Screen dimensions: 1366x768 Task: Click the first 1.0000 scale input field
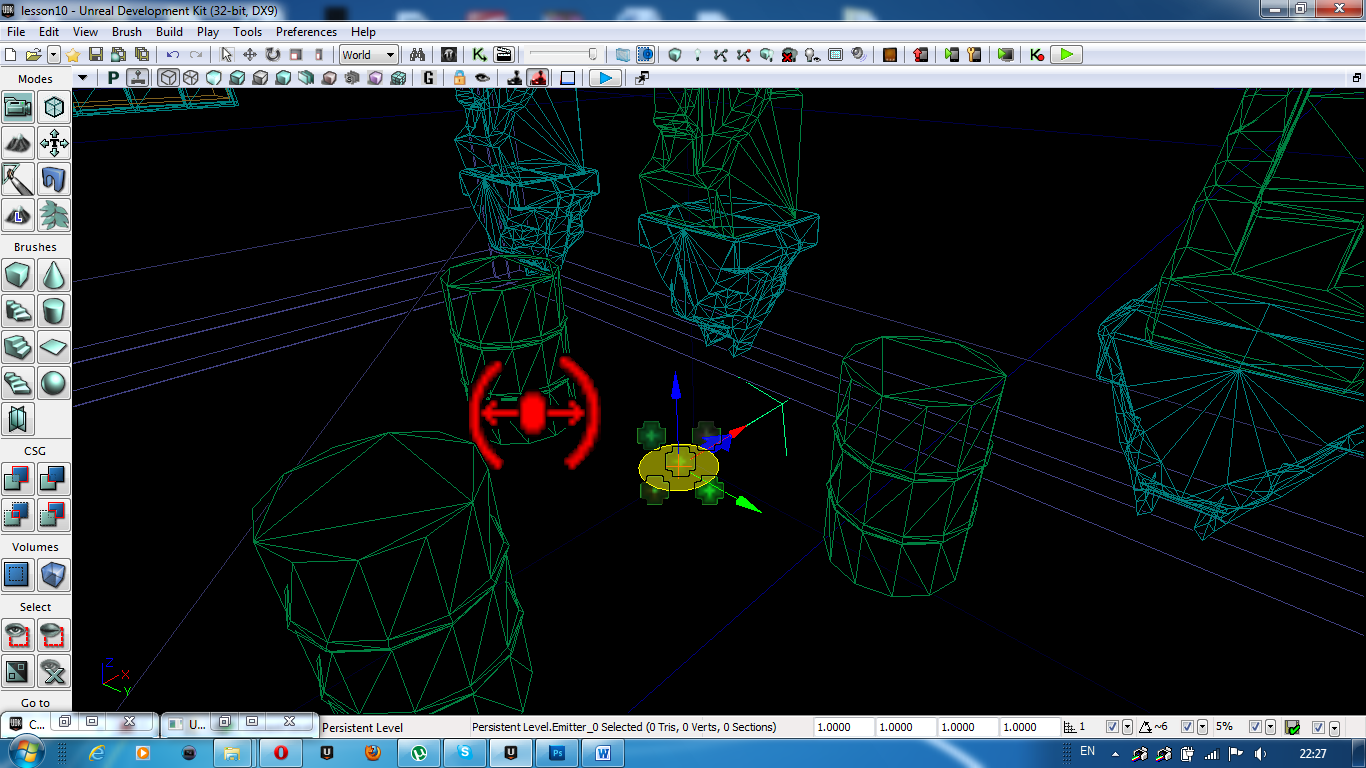844,727
